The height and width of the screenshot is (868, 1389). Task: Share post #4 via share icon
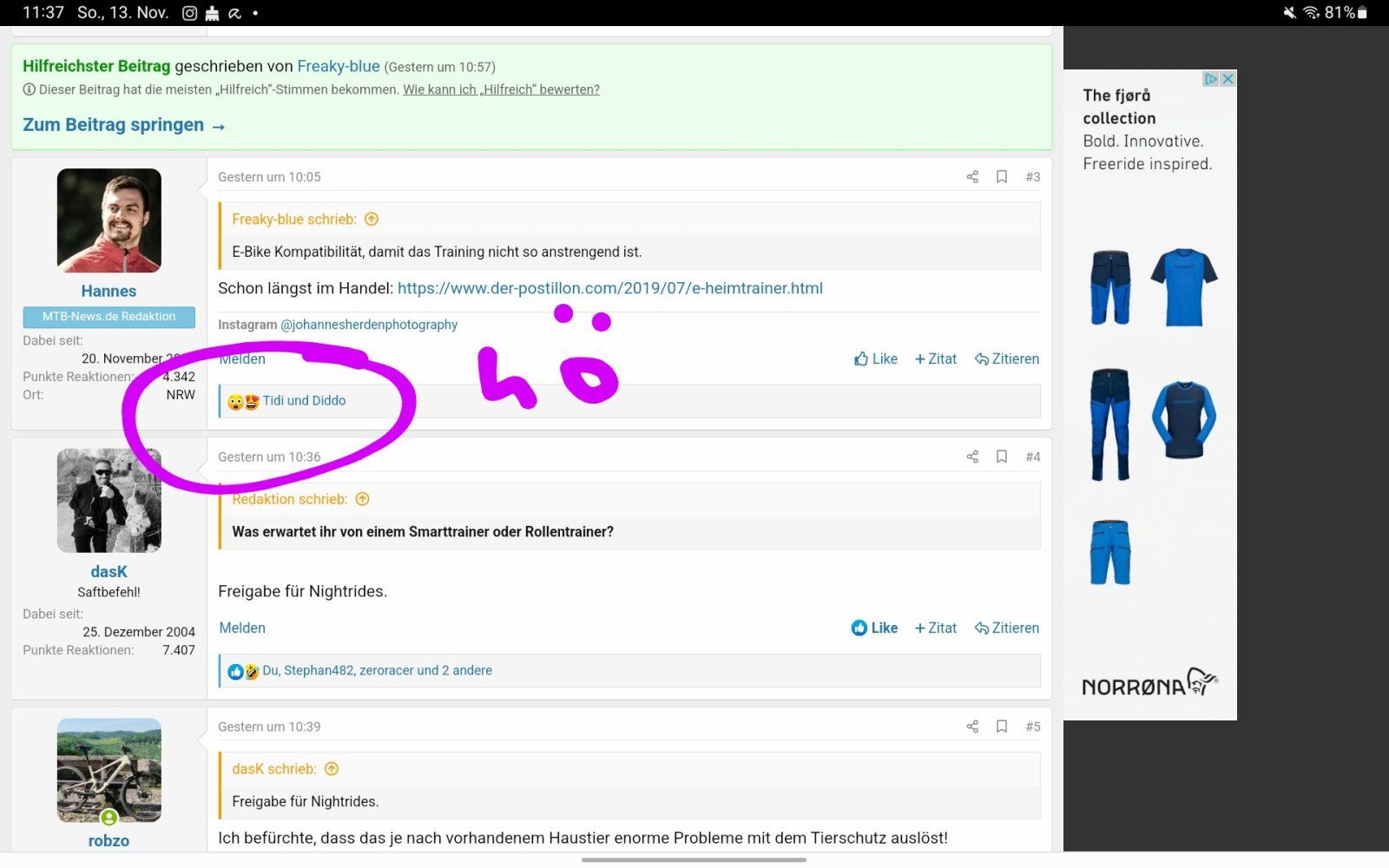tap(972, 457)
